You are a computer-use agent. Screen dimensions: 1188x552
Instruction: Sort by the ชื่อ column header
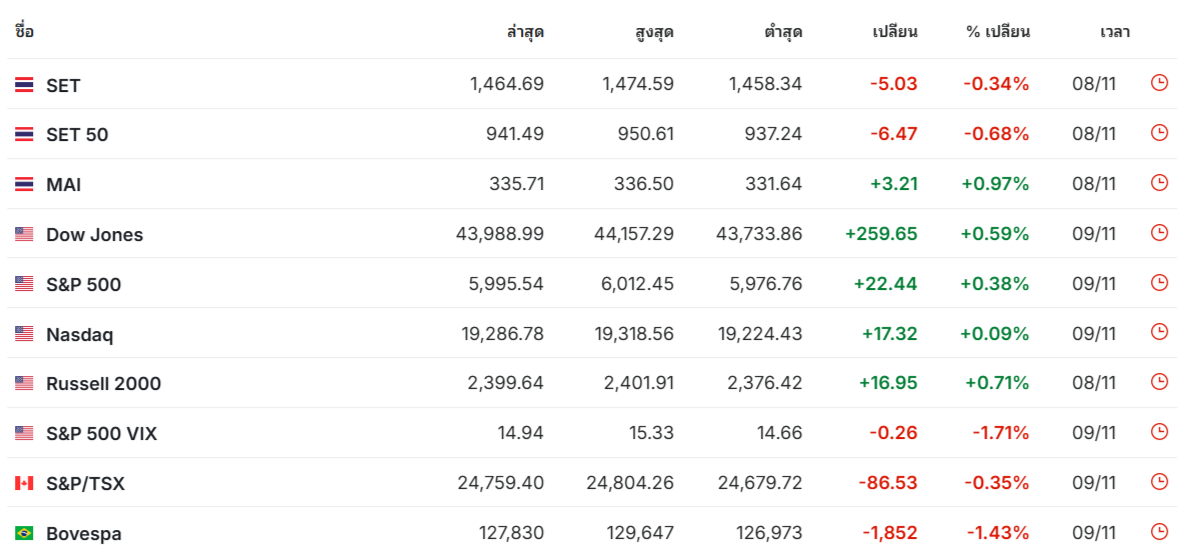24,32
